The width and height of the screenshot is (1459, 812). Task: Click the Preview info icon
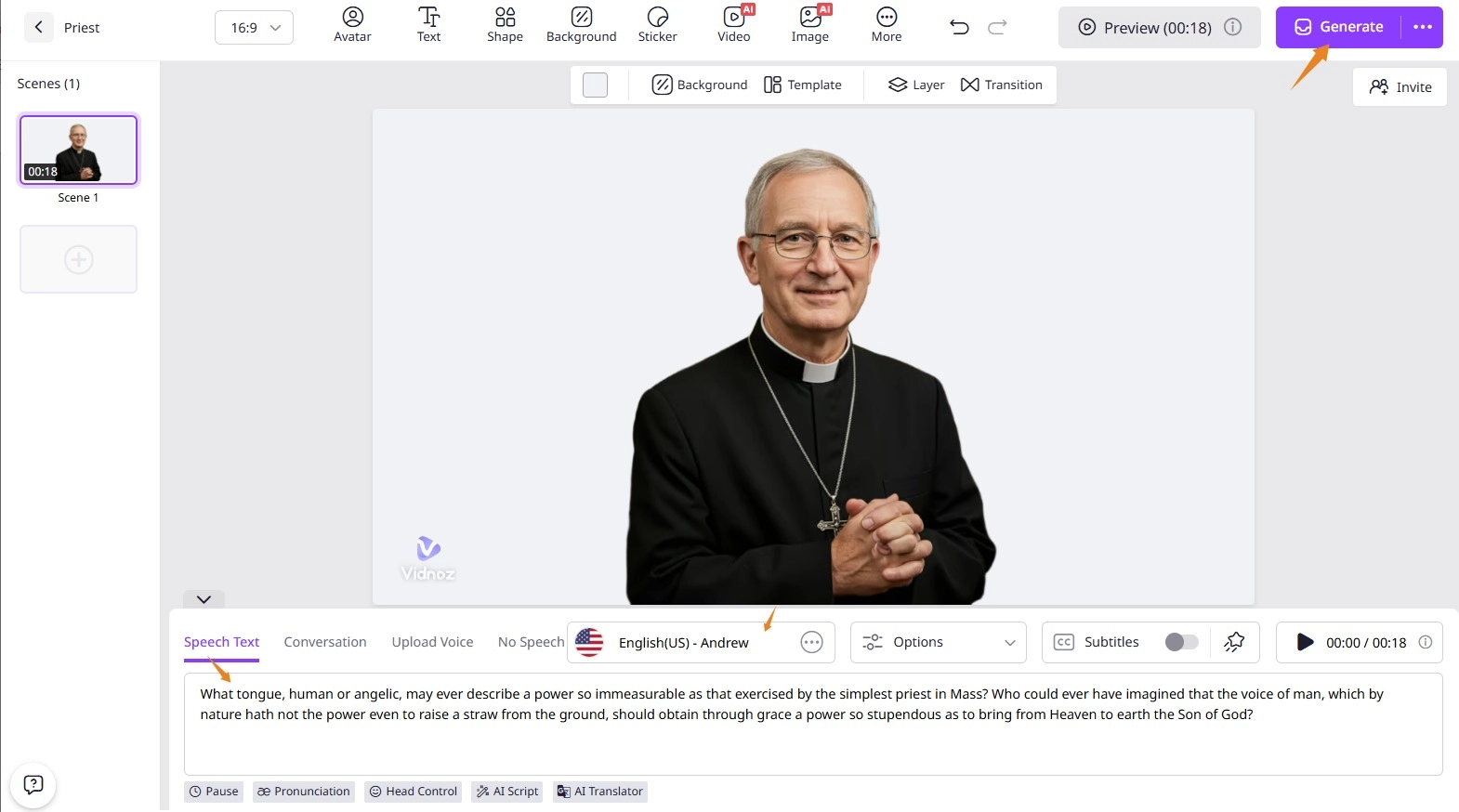pyautogui.click(x=1232, y=27)
